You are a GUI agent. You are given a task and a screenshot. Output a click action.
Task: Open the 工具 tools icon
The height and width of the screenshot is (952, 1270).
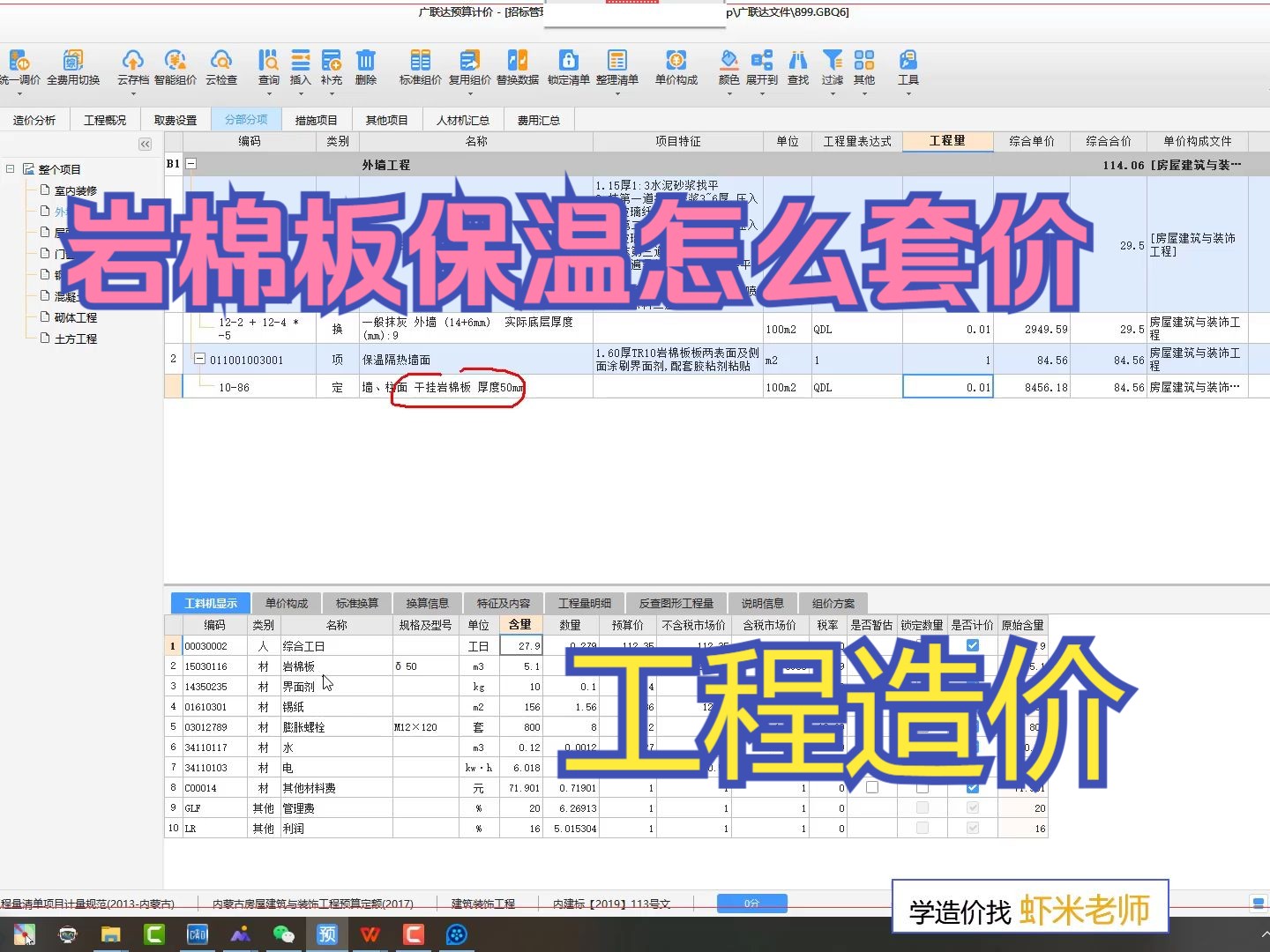(908, 61)
